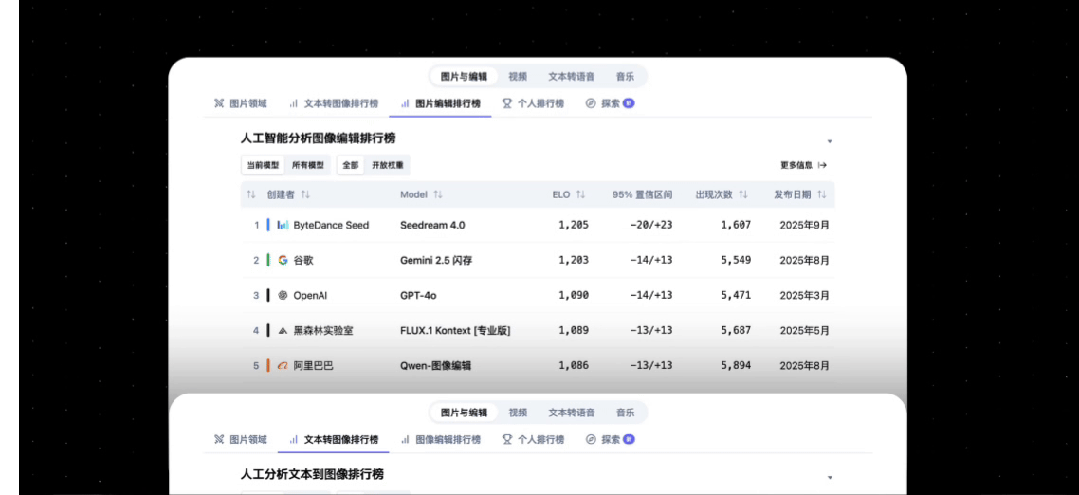1079x495 pixels.
Task: Click the OpenAI logo beside GPT-4o row
Action: [x=283, y=295]
